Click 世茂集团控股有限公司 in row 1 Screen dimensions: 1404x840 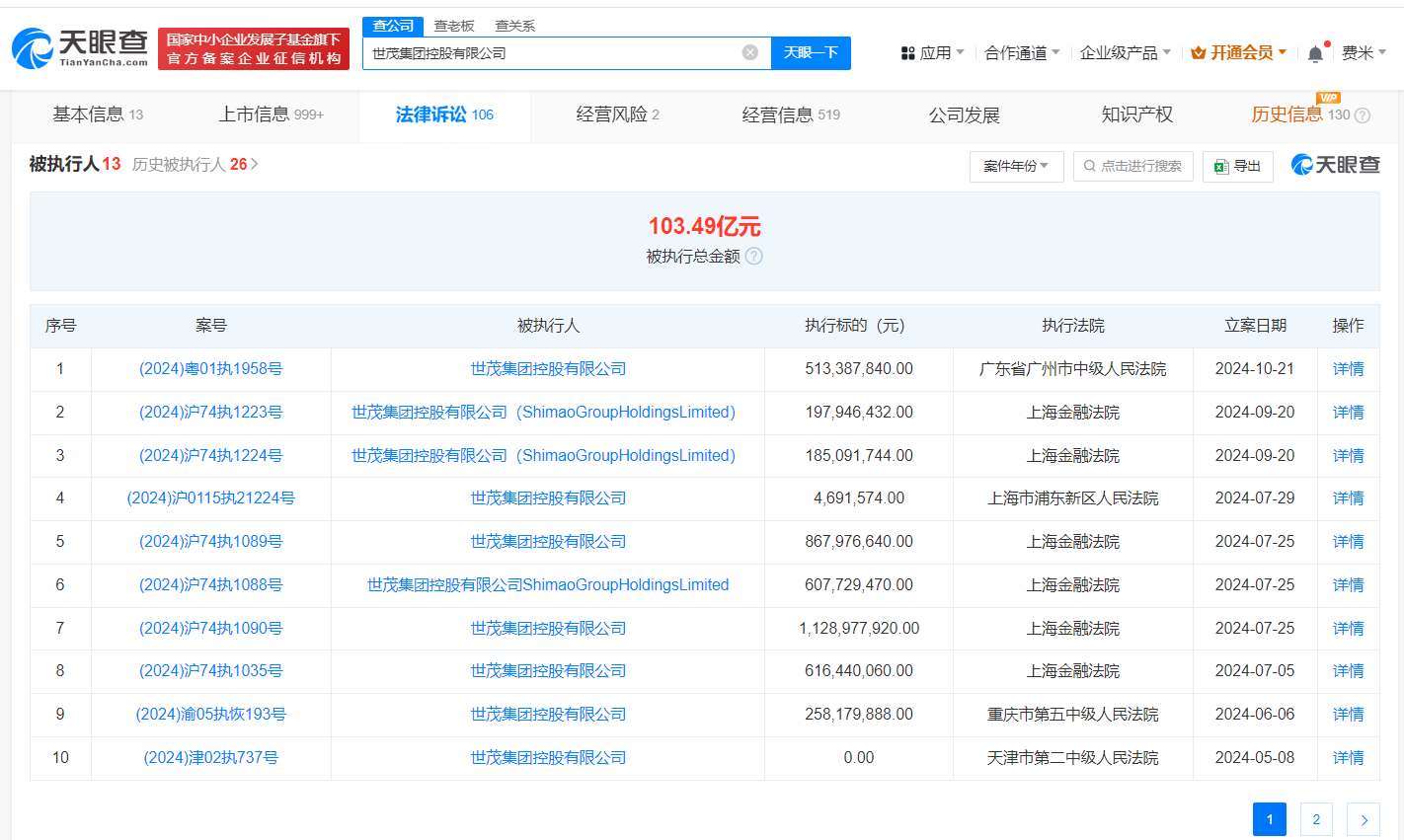tap(548, 368)
